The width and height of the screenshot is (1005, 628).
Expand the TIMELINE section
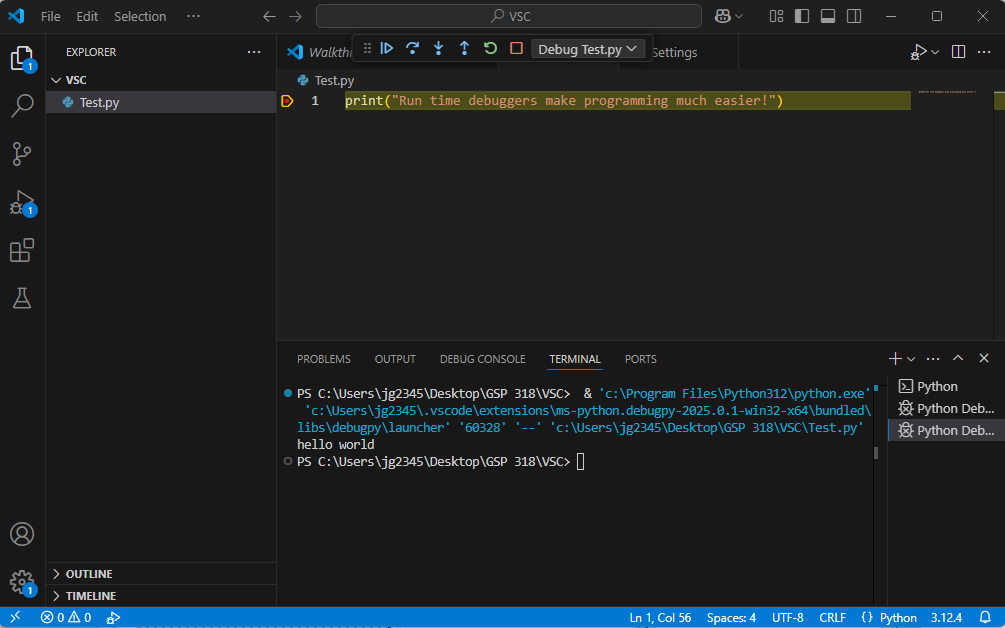pyautogui.click(x=91, y=596)
